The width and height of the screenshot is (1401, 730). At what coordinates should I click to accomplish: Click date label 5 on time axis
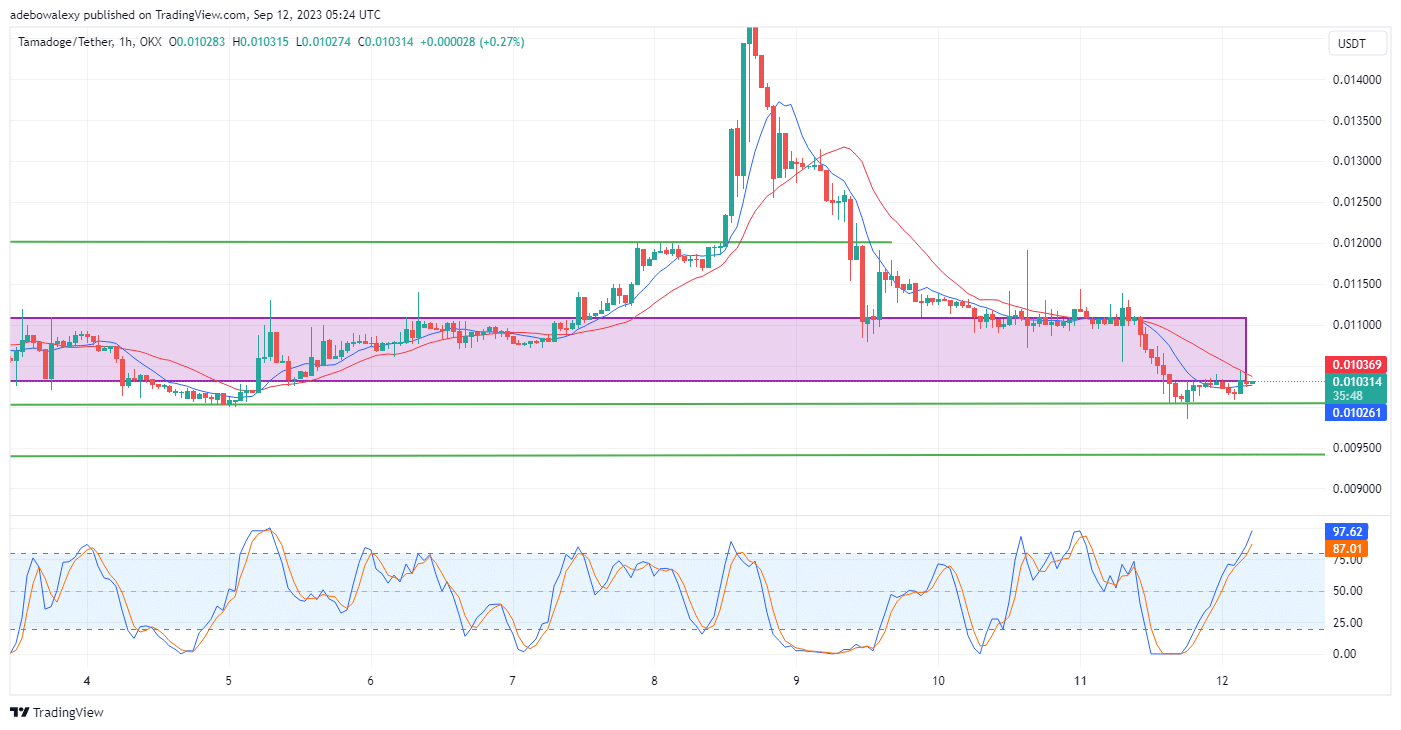229,682
